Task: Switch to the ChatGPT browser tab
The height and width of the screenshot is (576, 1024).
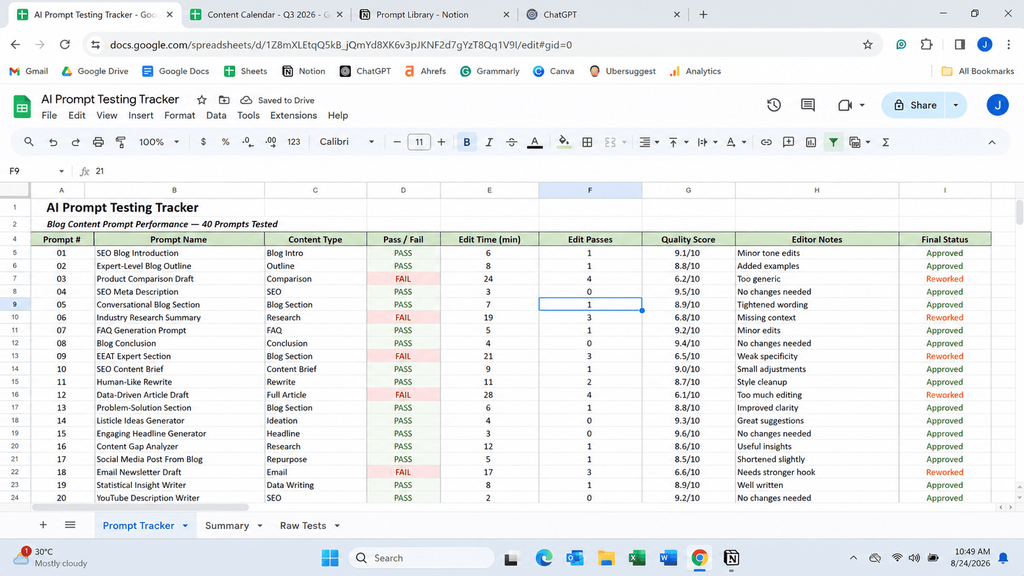Action: tap(602, 14)
